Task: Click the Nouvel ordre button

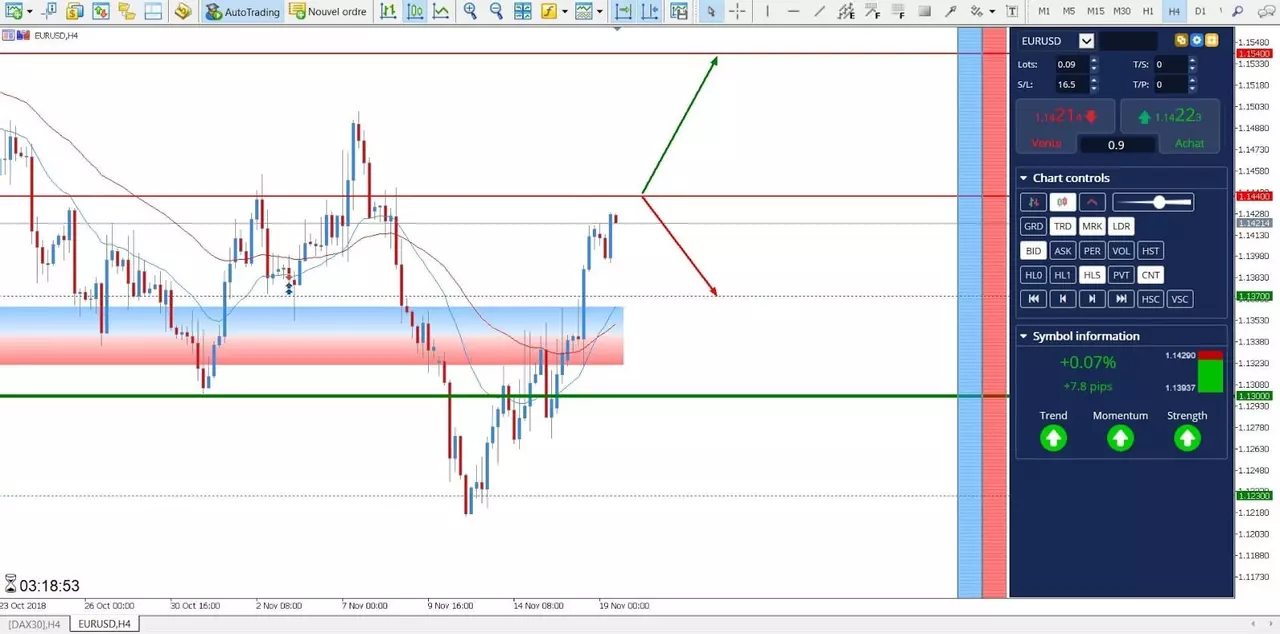Action: coord(328,12)
